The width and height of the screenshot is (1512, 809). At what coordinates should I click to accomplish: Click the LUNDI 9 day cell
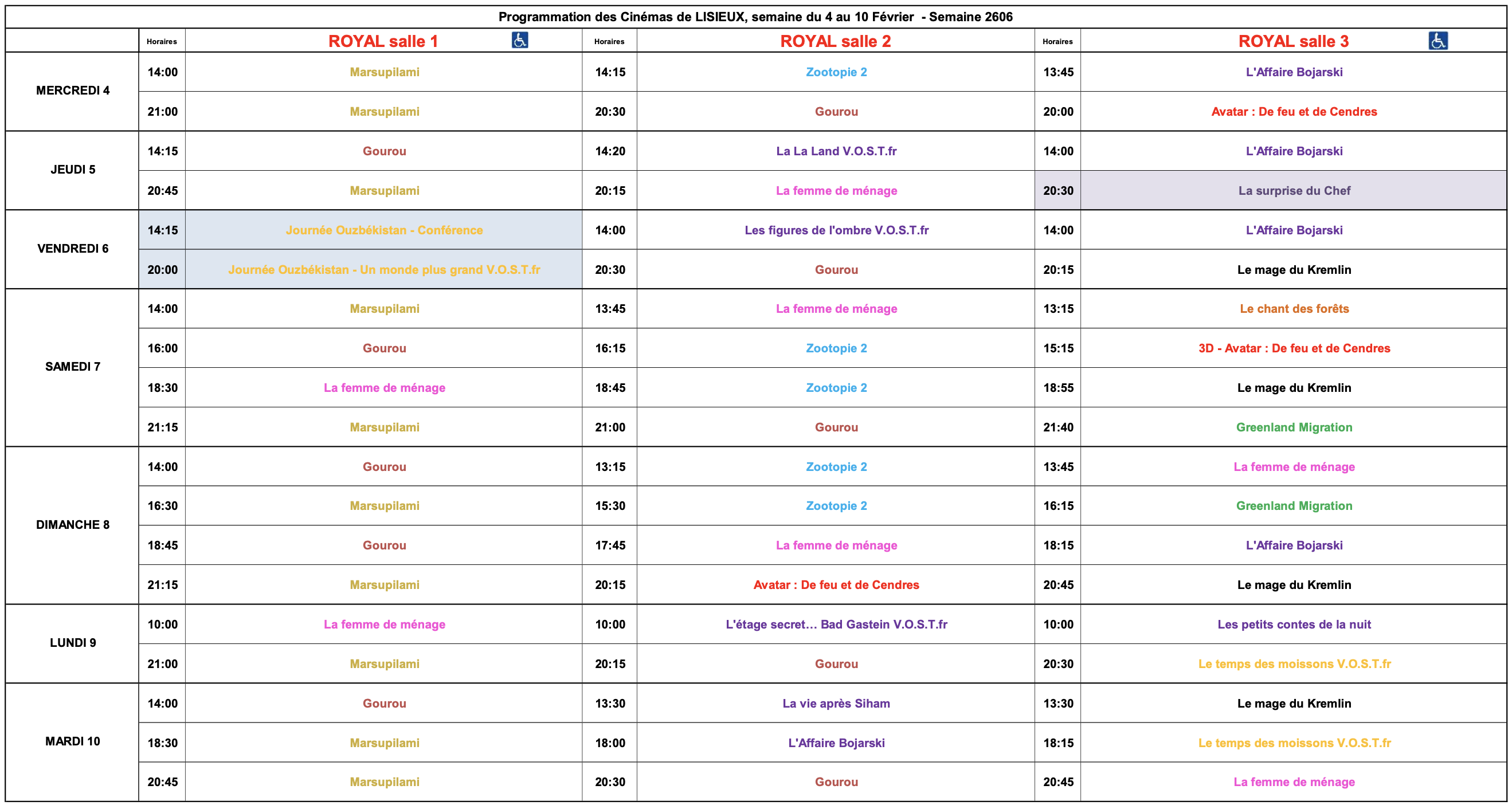point(72,642)
